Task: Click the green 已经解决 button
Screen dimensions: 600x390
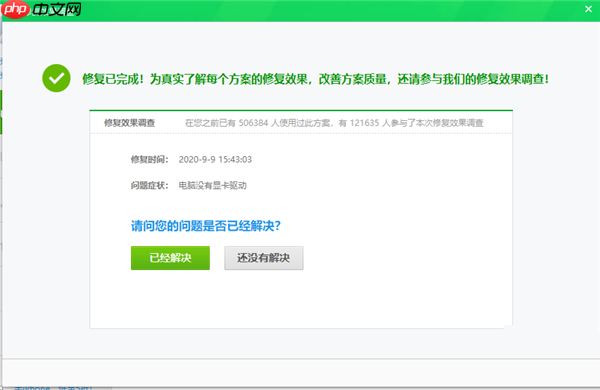Action: click(x=170, y=258)
